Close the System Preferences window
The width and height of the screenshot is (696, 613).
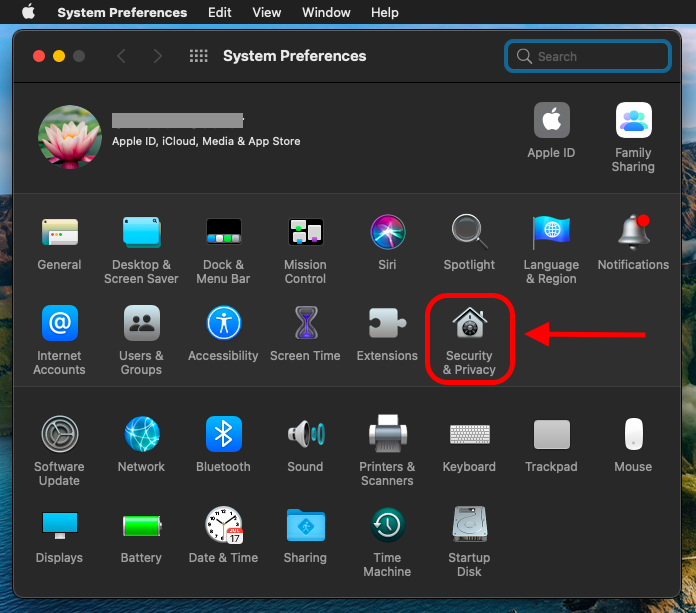tap(39, 56)
